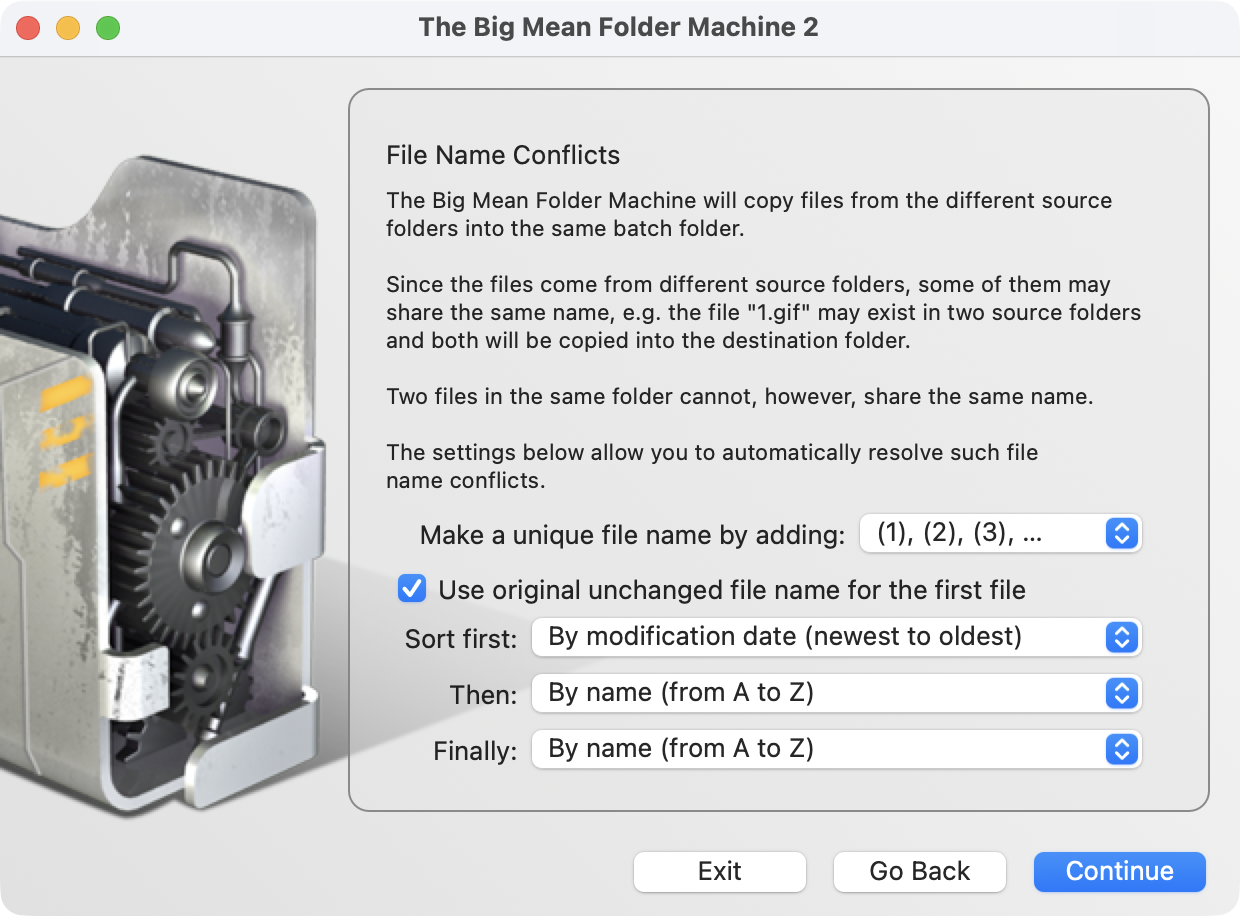This screenshot has height=916, width=1240.
Task: Minimize window with yellow button
Action: [x=68, y=28]
